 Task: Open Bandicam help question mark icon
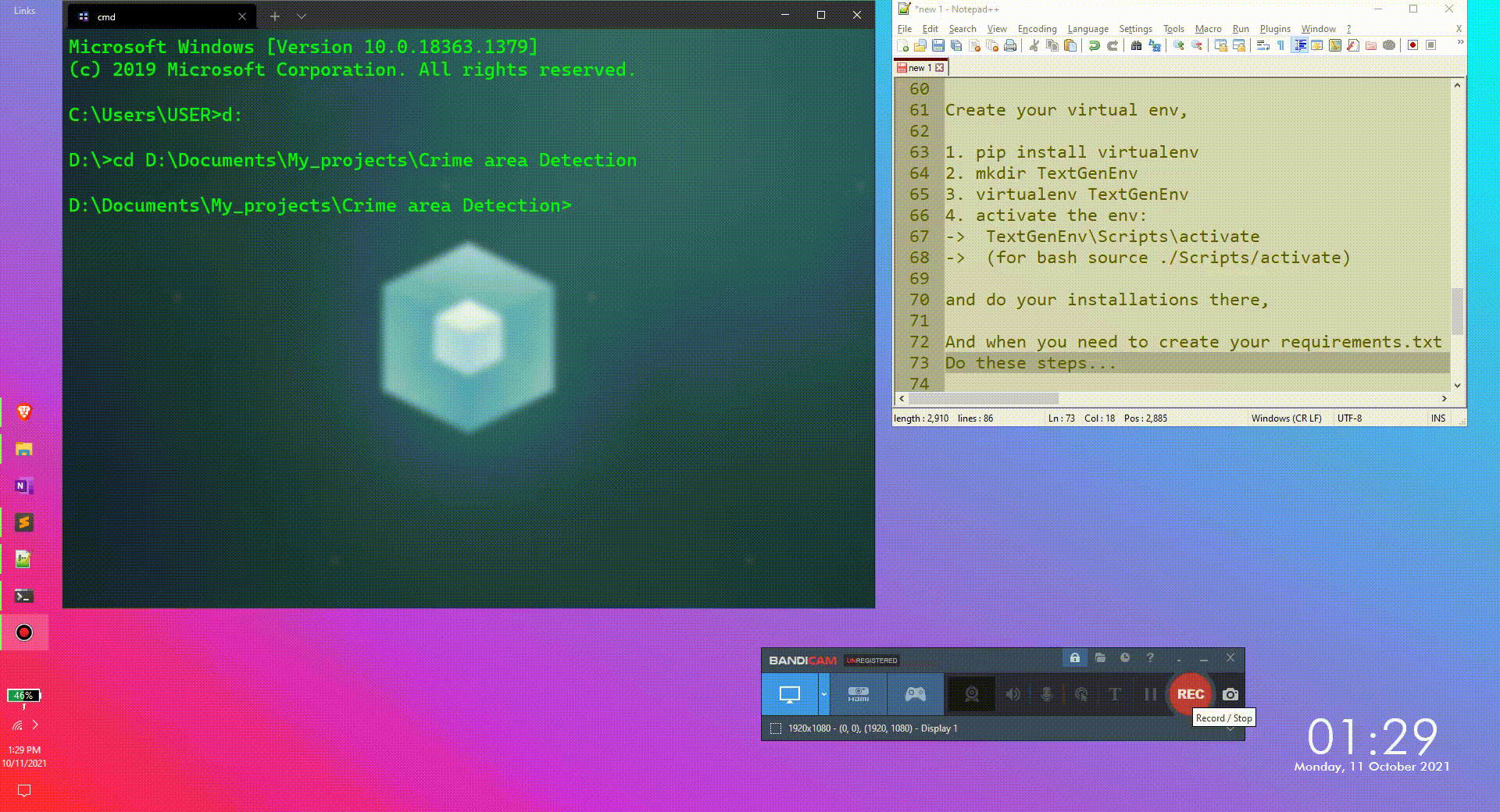click(1150, 658)
